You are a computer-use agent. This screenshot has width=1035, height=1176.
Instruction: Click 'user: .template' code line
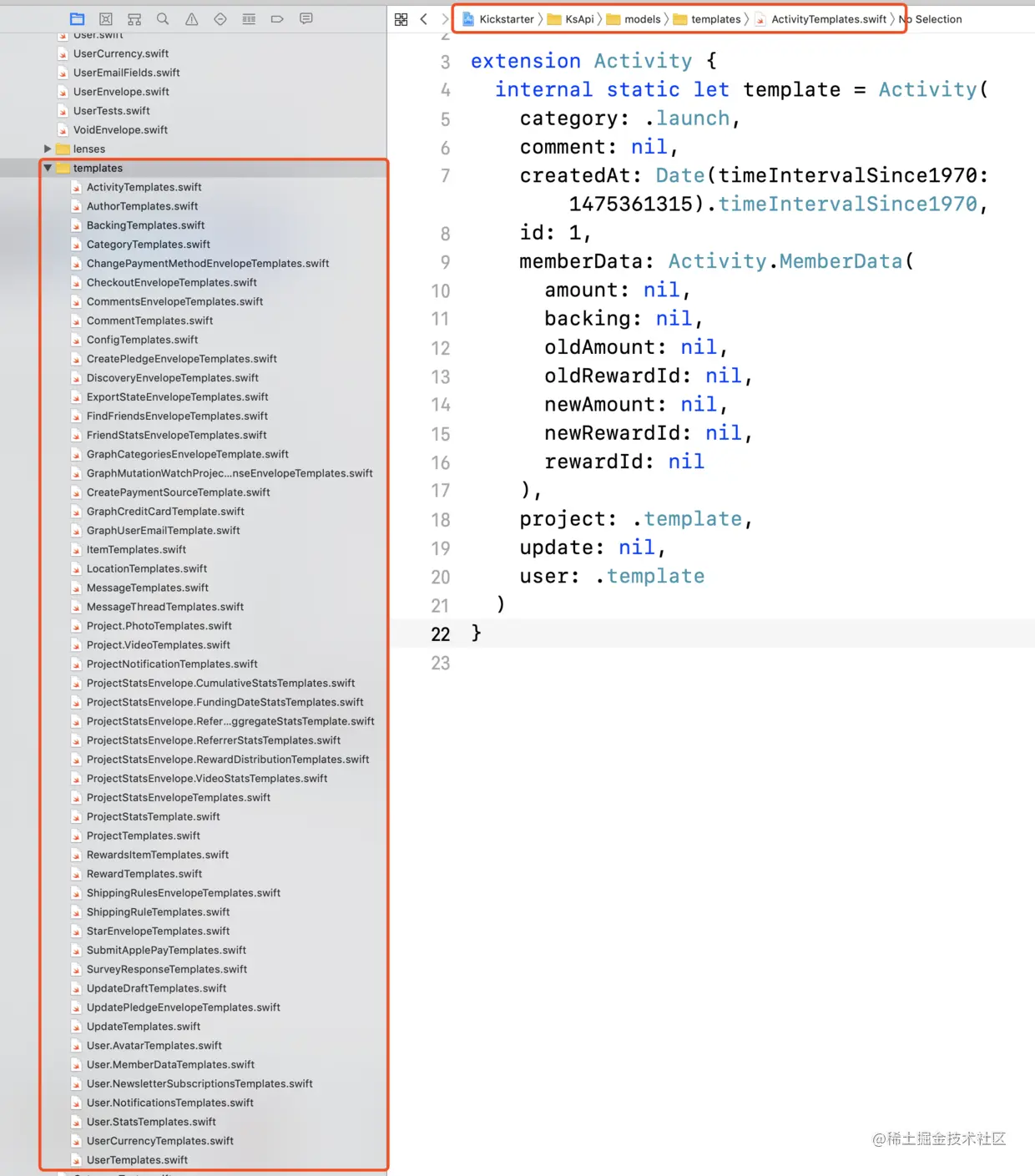pyautogui.click(x=612, y=576)
